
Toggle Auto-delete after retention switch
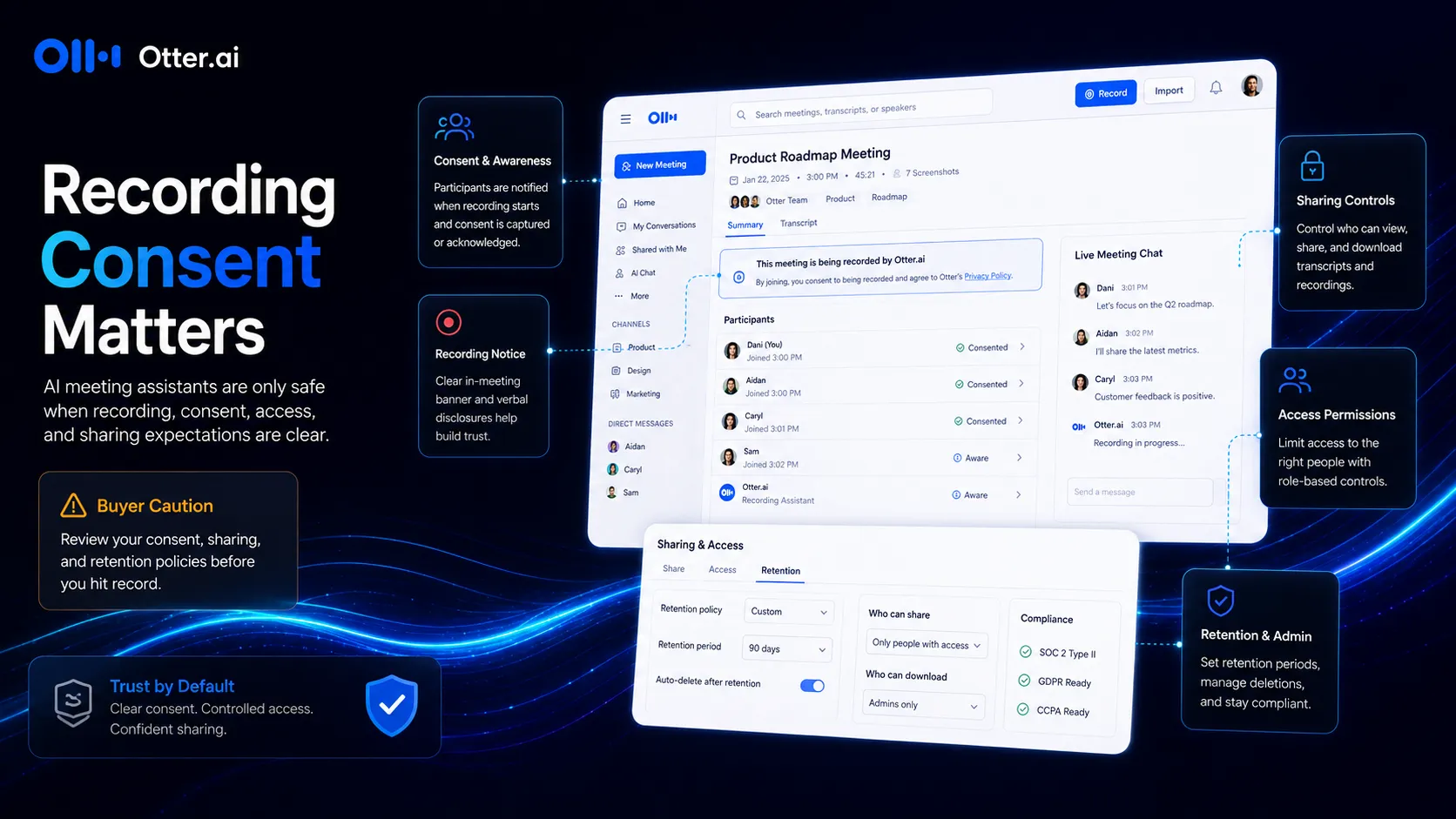click(x=812, y=686)
